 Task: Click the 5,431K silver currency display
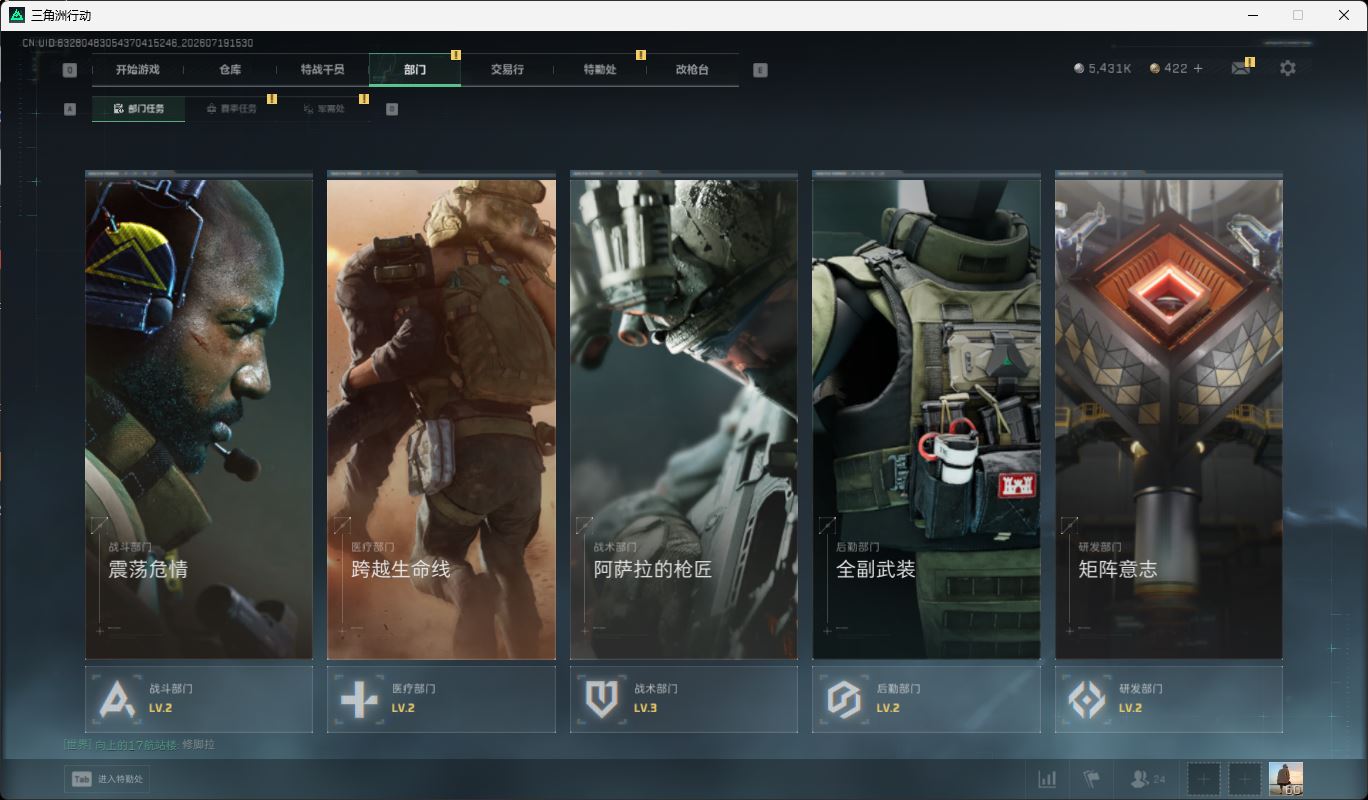point(1102,68)
